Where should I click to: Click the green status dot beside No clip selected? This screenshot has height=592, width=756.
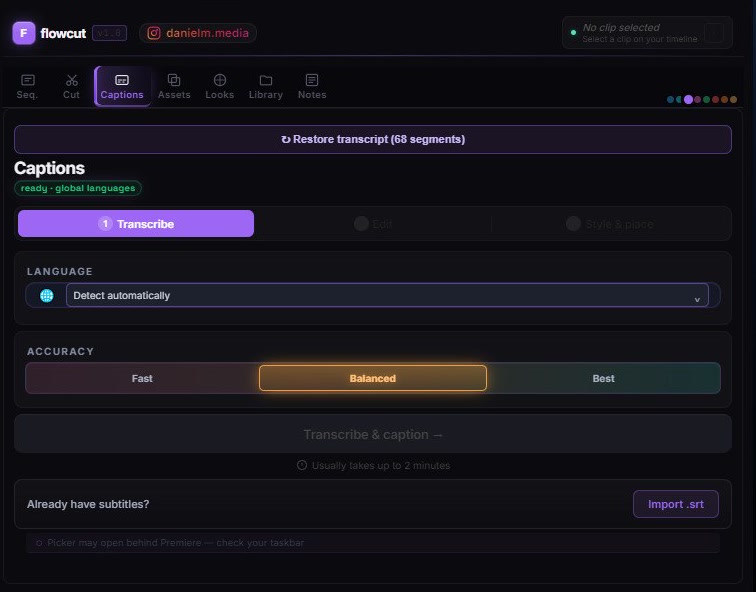click(573, 33)
